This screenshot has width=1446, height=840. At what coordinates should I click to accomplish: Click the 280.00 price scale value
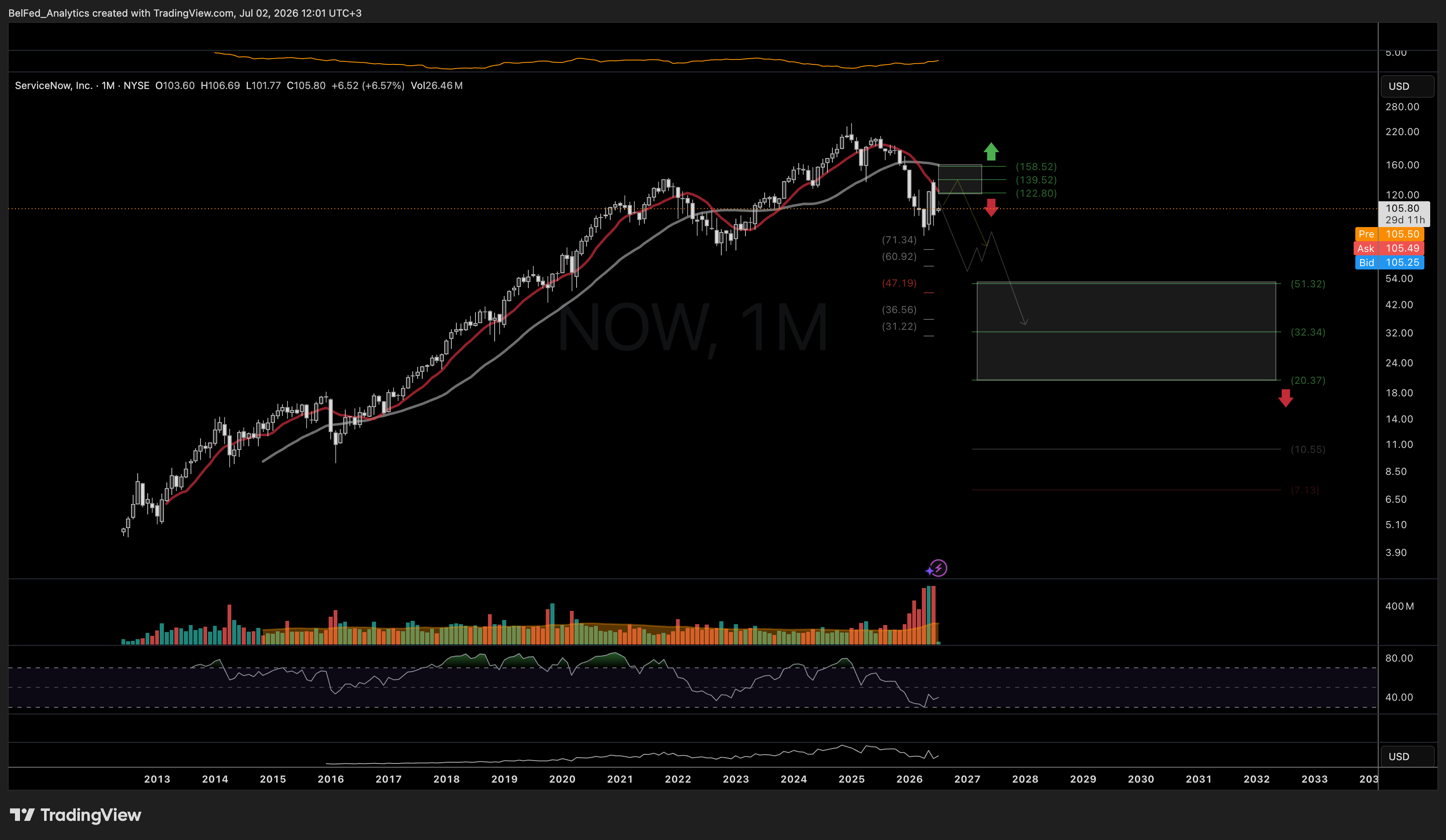tap(1402, 107)
